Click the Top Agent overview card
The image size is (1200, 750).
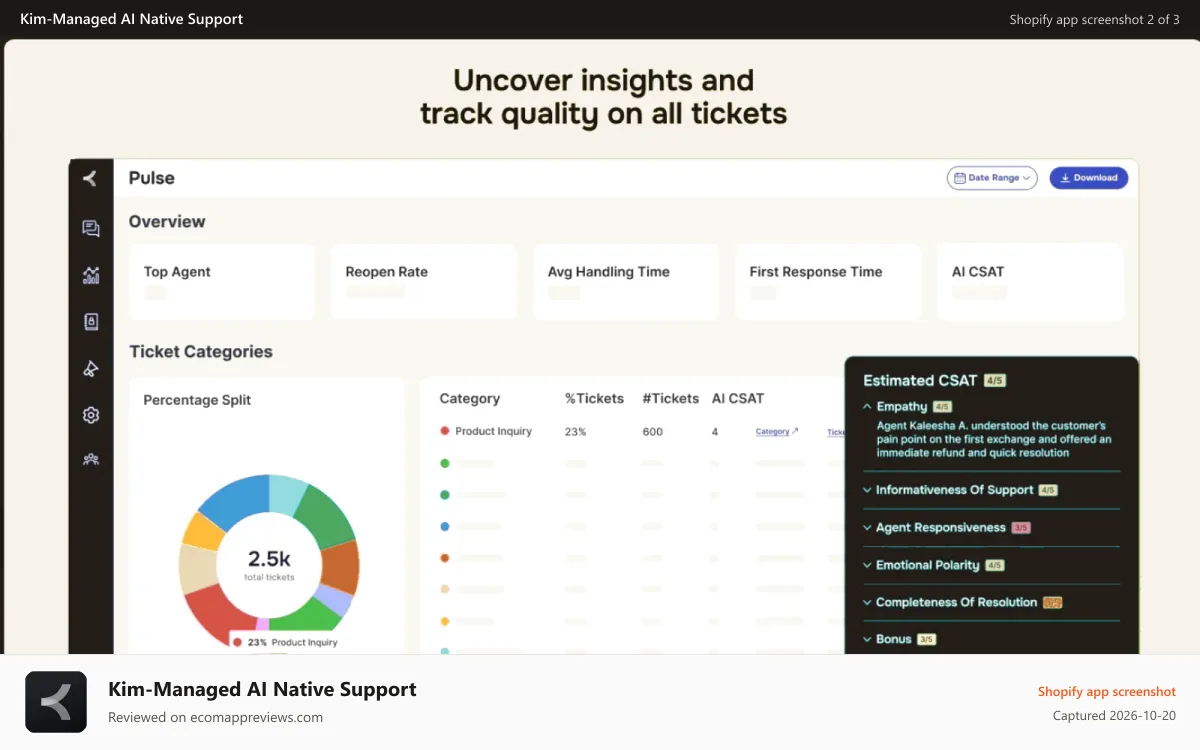coord(222,282)
